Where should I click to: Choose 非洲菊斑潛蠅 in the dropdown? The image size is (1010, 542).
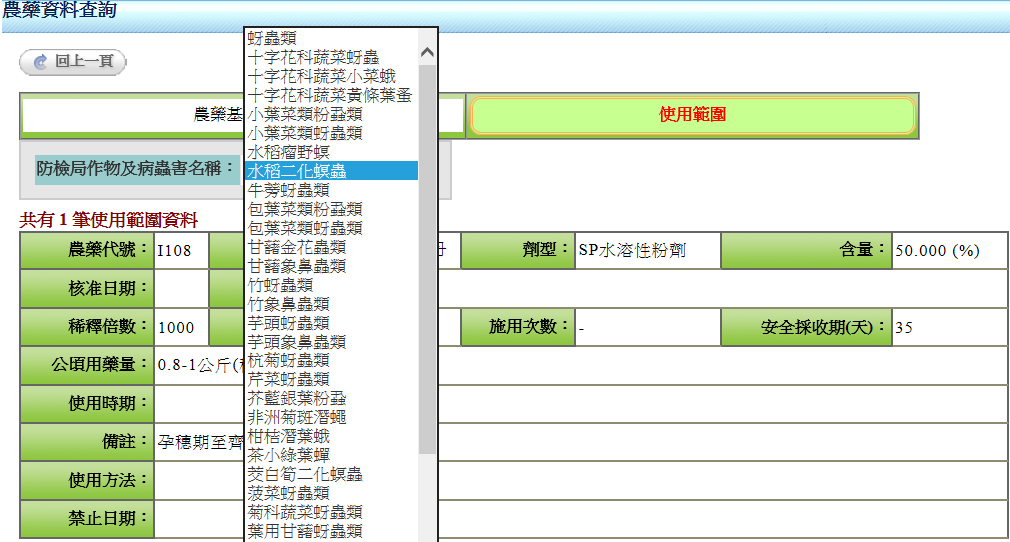click(x=296, y=417)
